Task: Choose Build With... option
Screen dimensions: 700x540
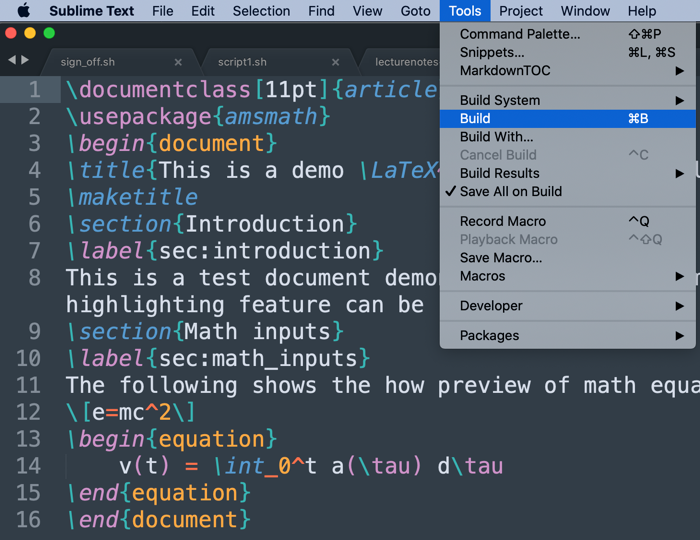Action: click(x=567, y=137)
